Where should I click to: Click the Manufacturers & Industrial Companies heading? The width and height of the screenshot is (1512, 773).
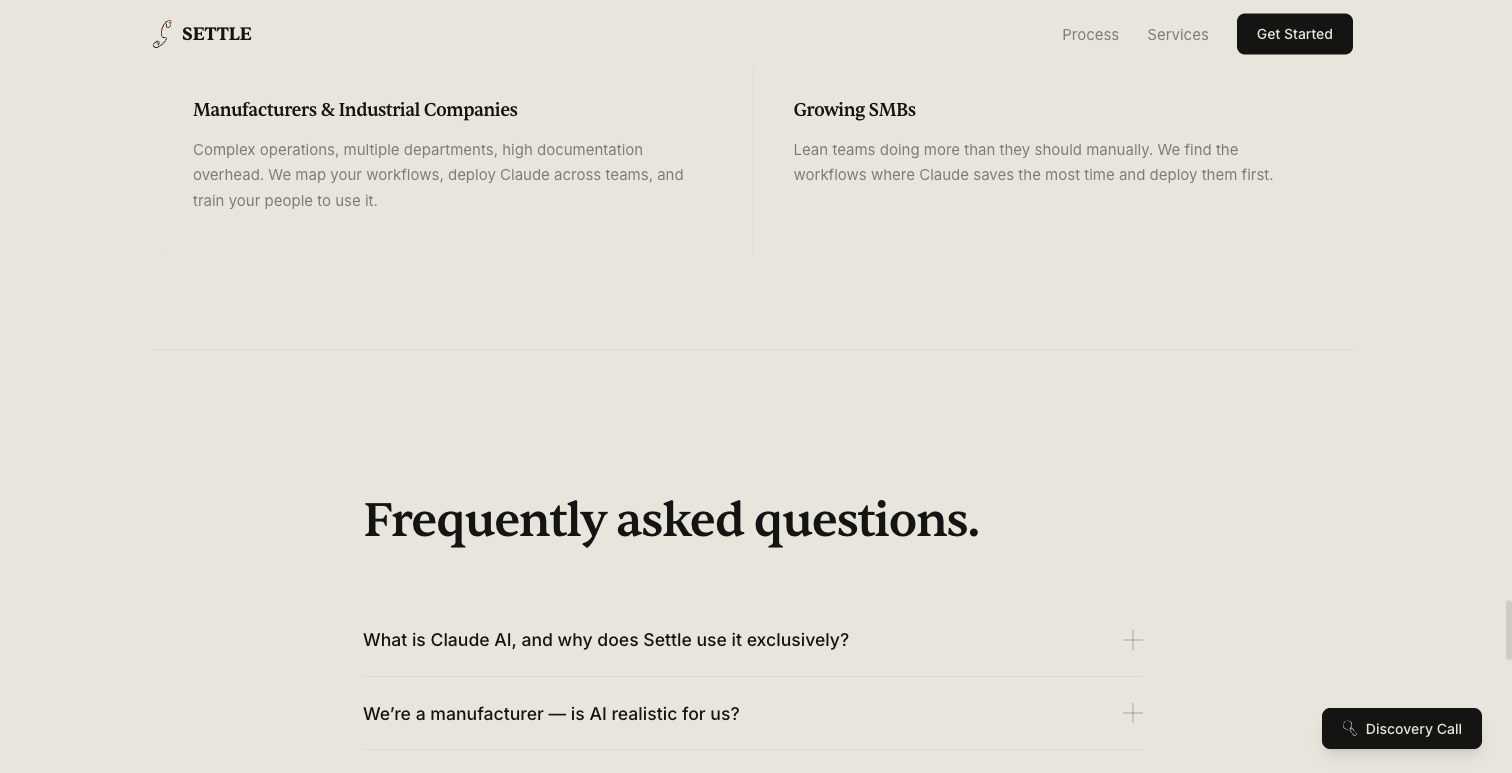[x=355, y=110]
